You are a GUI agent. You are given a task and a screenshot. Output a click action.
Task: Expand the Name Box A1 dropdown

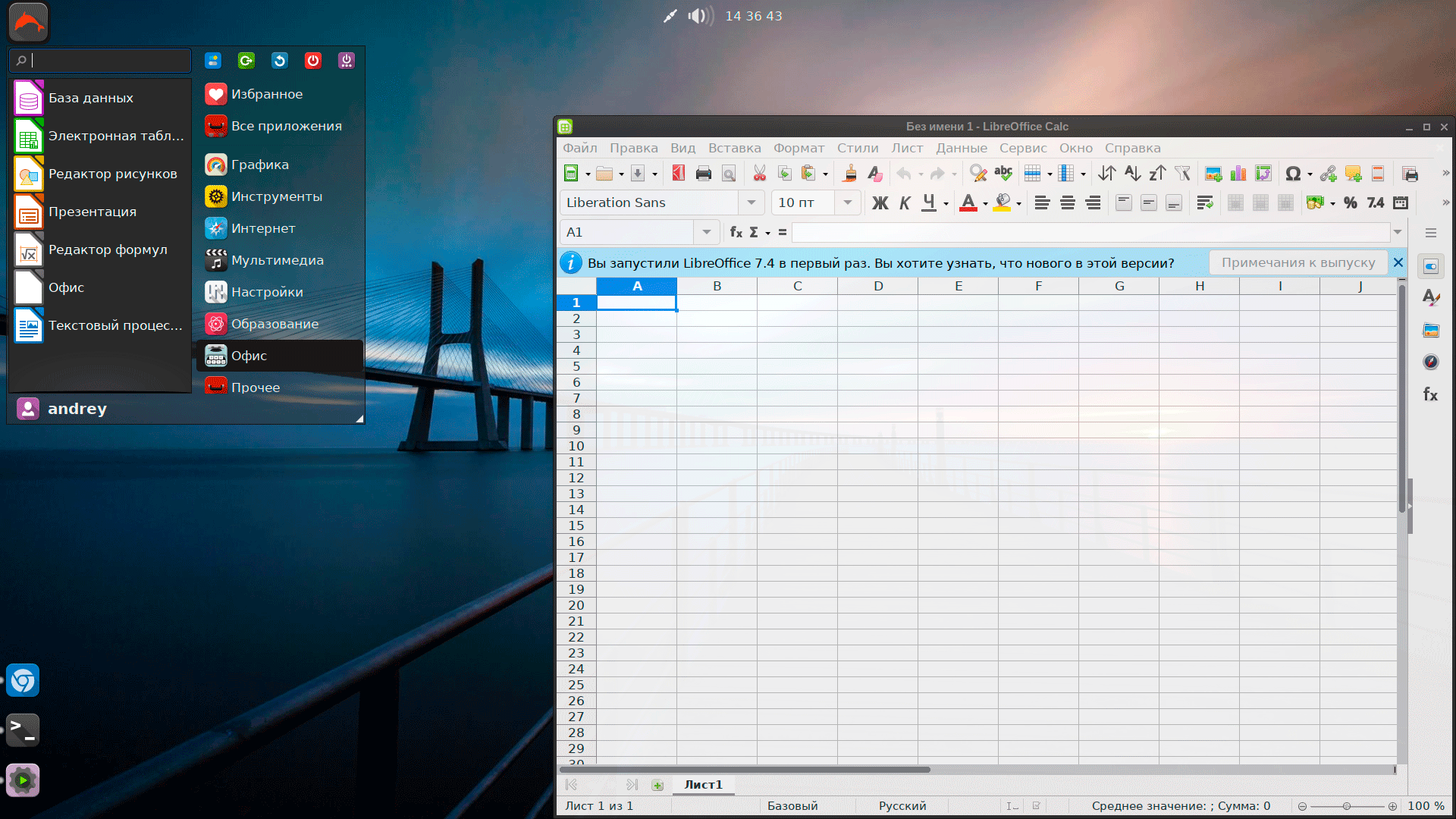coord(706,232)
